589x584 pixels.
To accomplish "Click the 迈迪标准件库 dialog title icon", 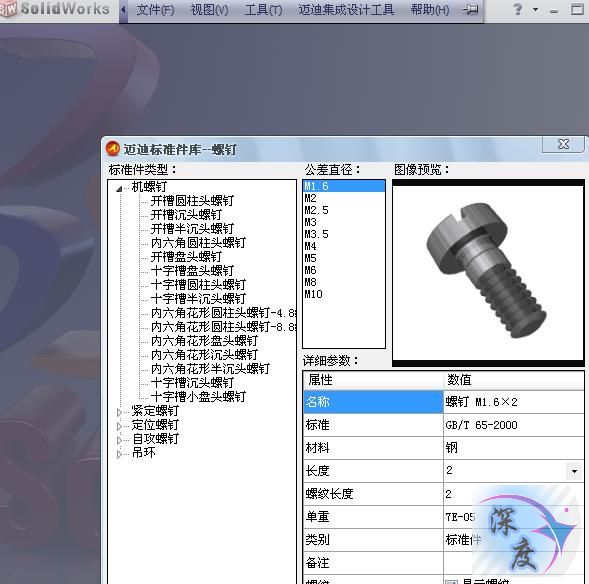I will point(113,149).
